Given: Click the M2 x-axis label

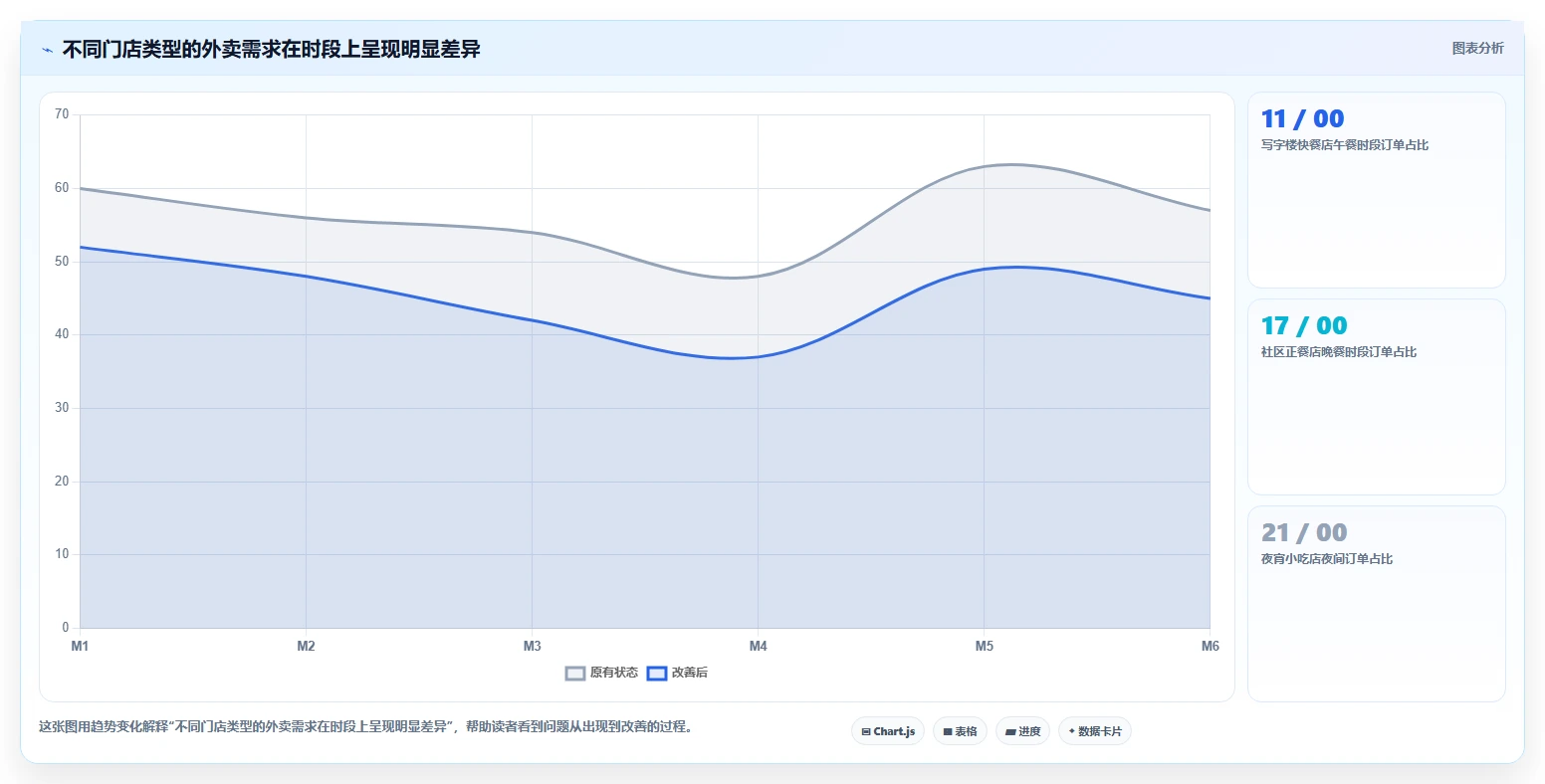Looking at the screenshot, I should click(306, 647).
